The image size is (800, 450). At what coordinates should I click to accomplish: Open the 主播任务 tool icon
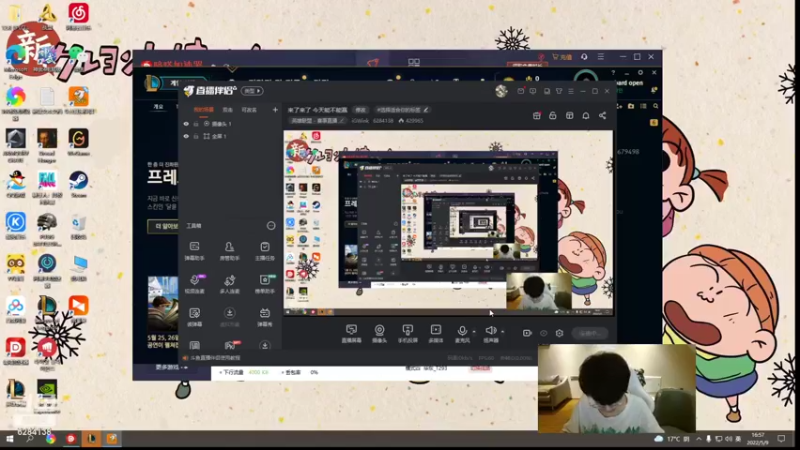[265, 251]
